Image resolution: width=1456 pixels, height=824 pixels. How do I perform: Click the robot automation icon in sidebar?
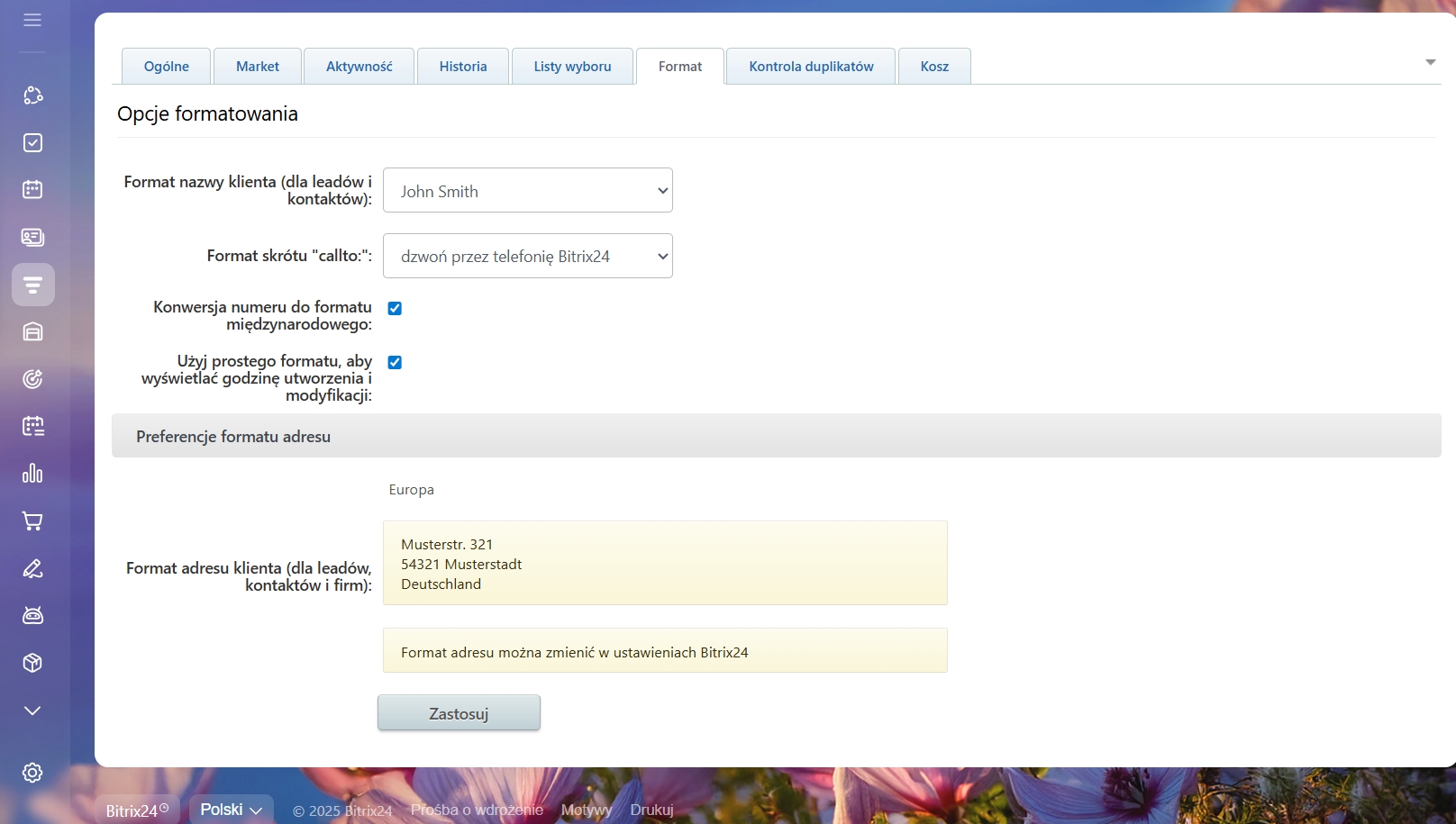point(32,616)
